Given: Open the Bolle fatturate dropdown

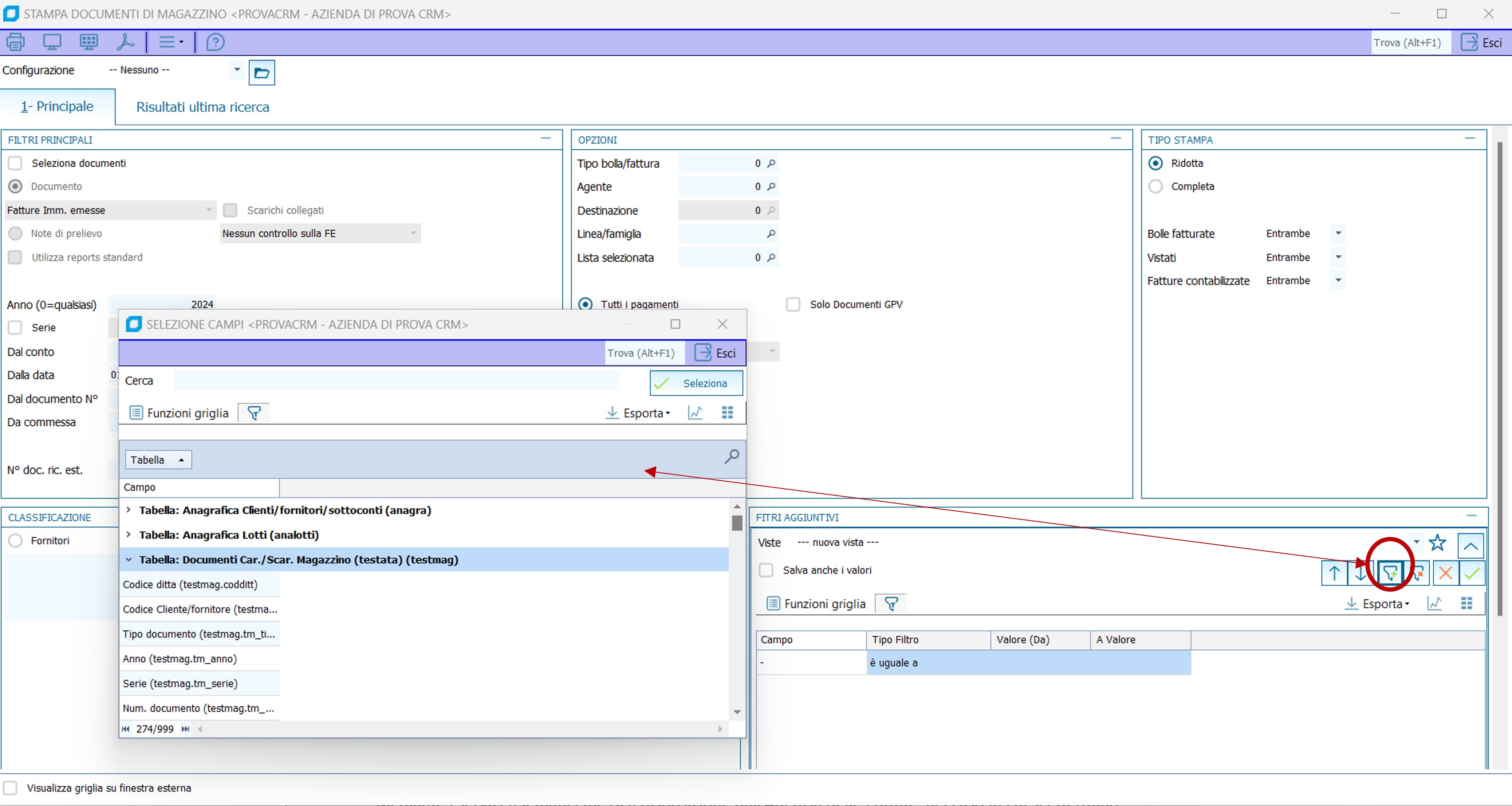Looking at the screenshot, I should click(1338, 234).
